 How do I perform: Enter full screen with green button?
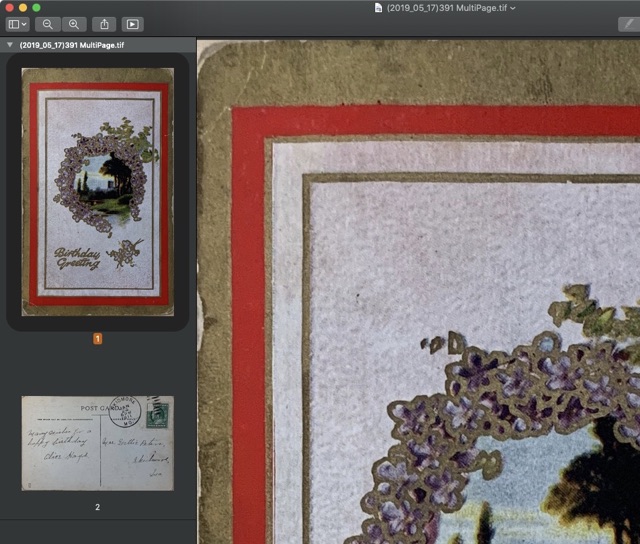click(x=36, y=7)
